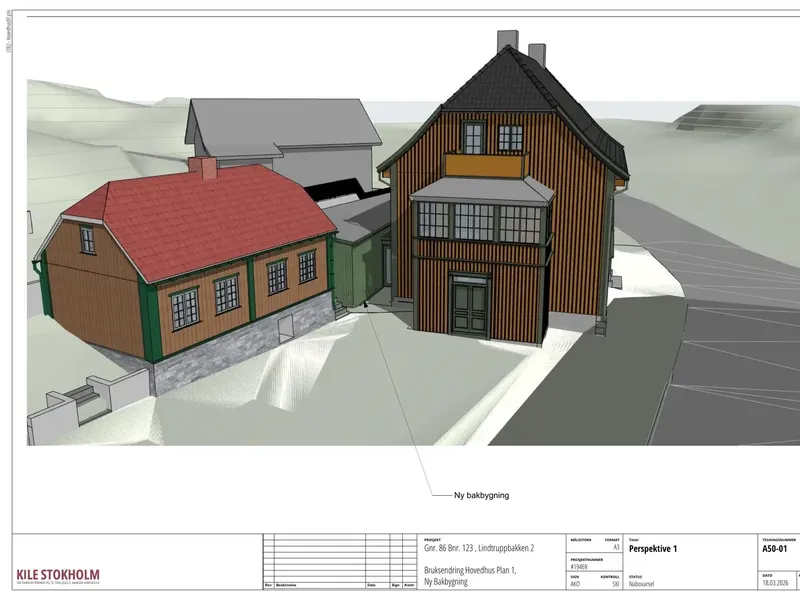Select the 'Perspektive 1' drawing title
Screen dimensions: 800x600
[653, 549]
